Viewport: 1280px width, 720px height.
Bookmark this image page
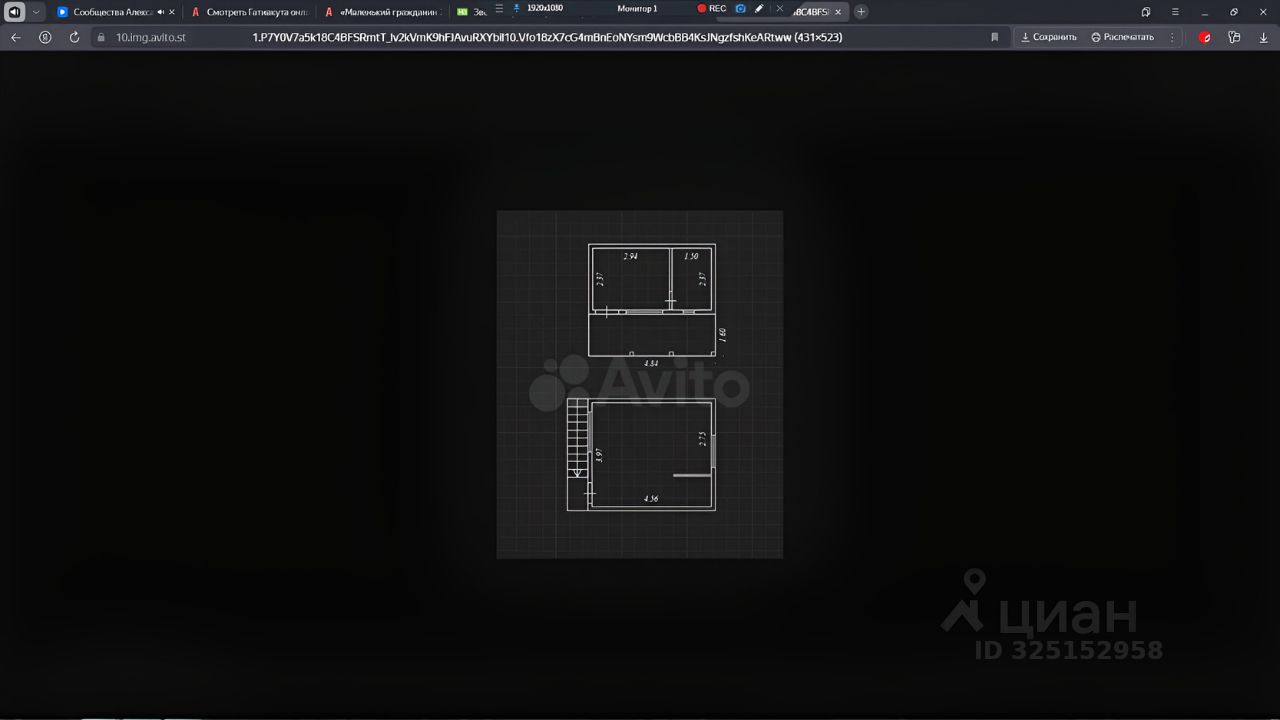(994, 37)
